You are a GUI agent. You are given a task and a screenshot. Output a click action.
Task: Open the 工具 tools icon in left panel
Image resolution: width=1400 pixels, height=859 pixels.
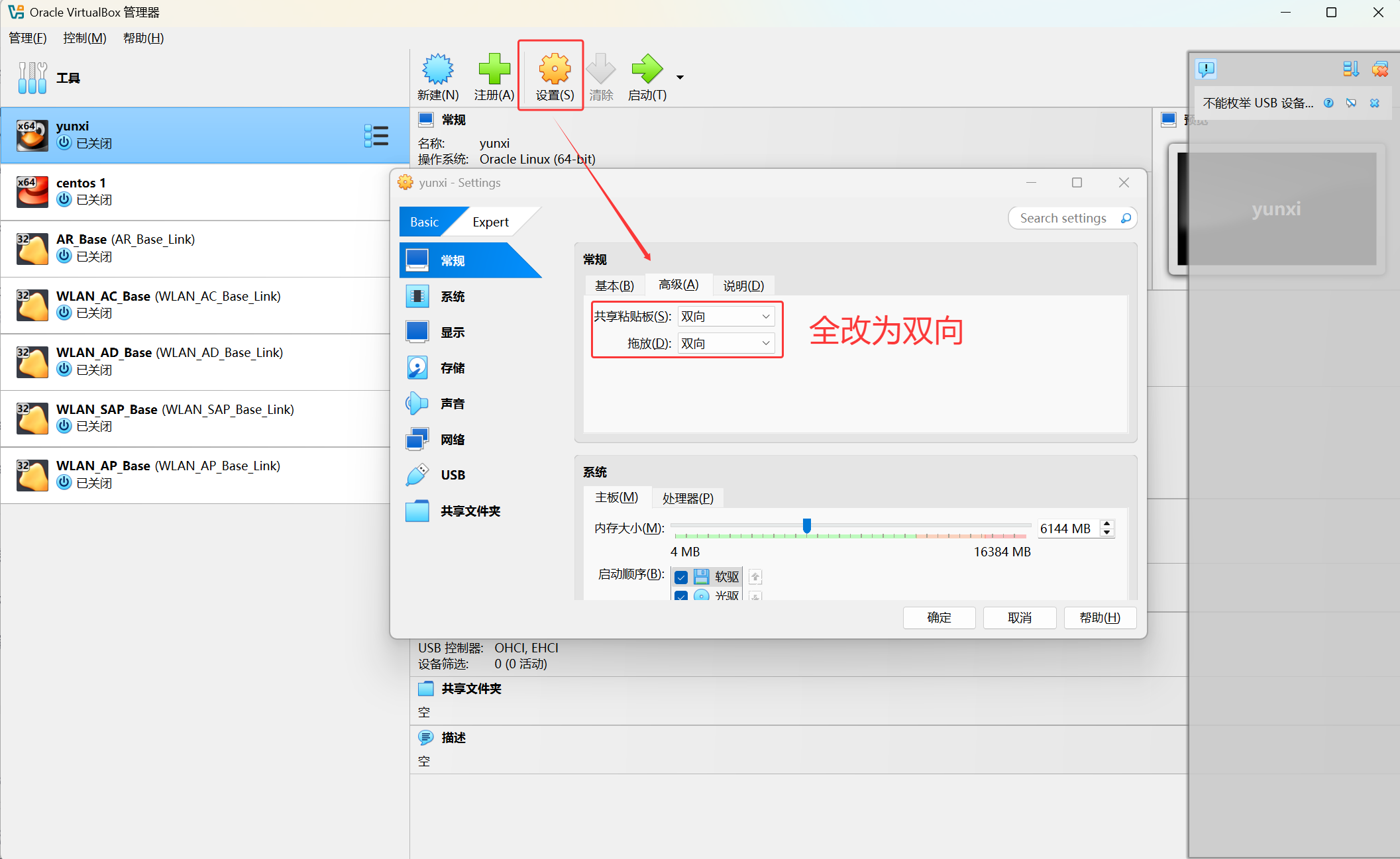click(32, 77)
